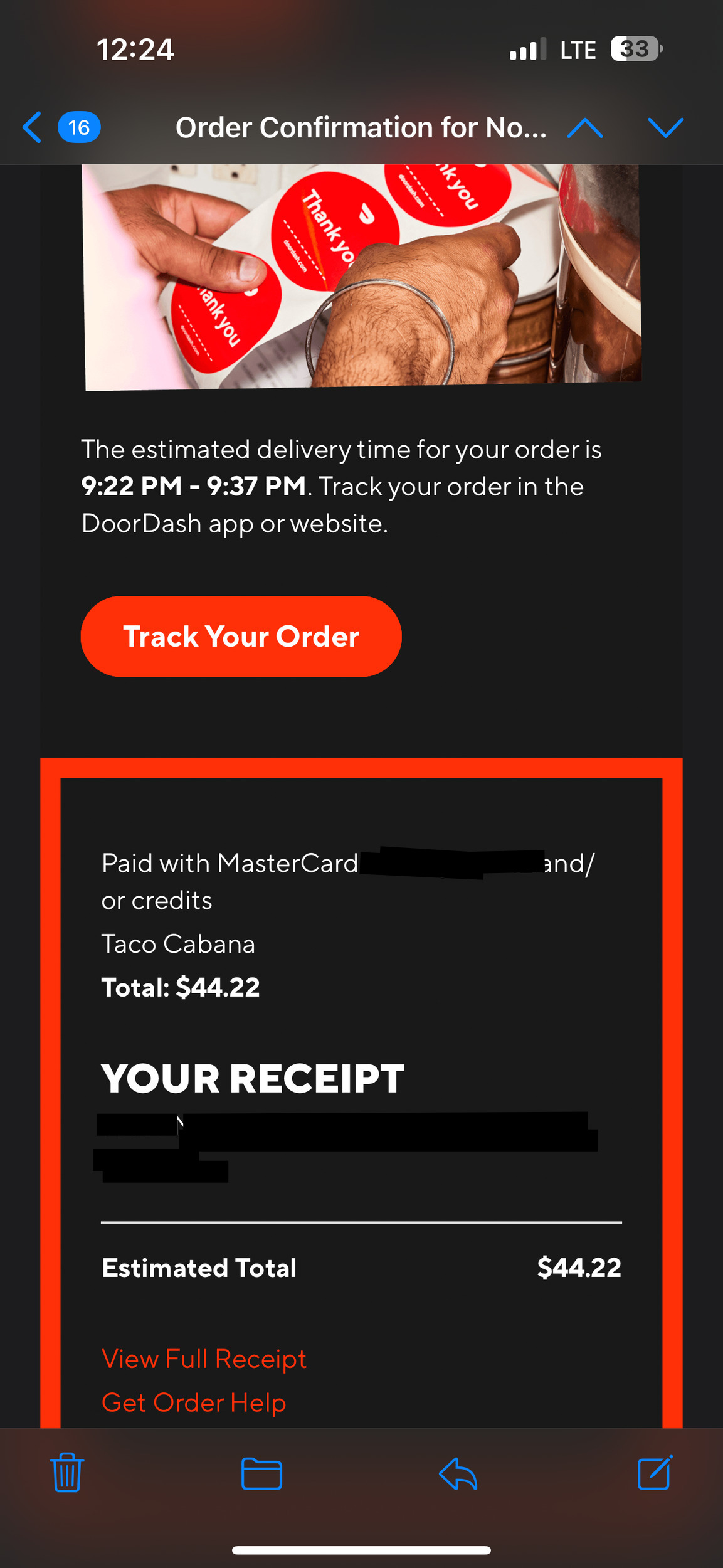Go to previous message with up chevron

pos(584,128)
